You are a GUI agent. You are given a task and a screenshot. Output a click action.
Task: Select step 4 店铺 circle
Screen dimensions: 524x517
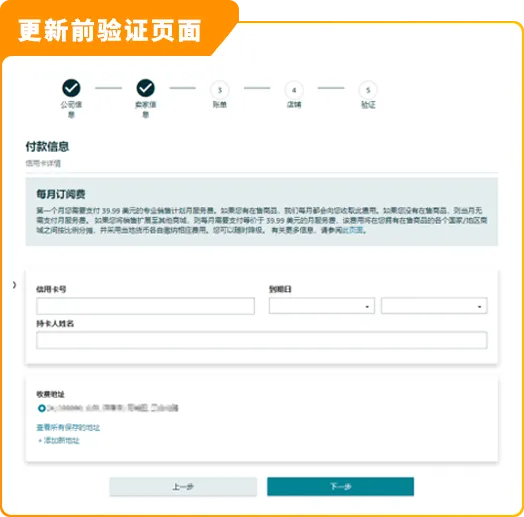[x=294, y=90]
